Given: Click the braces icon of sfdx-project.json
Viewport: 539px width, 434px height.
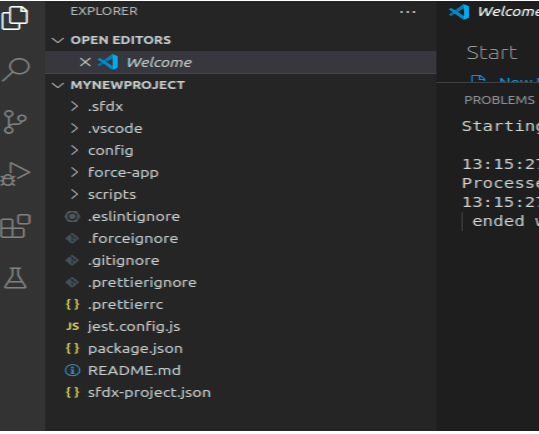Looking at the screenshot, I should [72, 392].
